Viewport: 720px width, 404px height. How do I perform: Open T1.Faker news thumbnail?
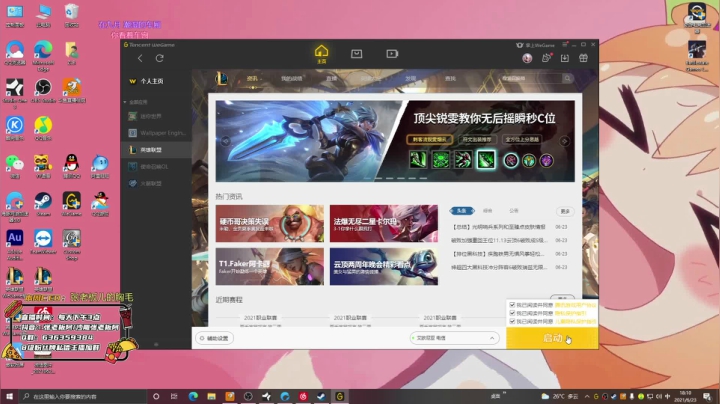(x=270, y=267)
